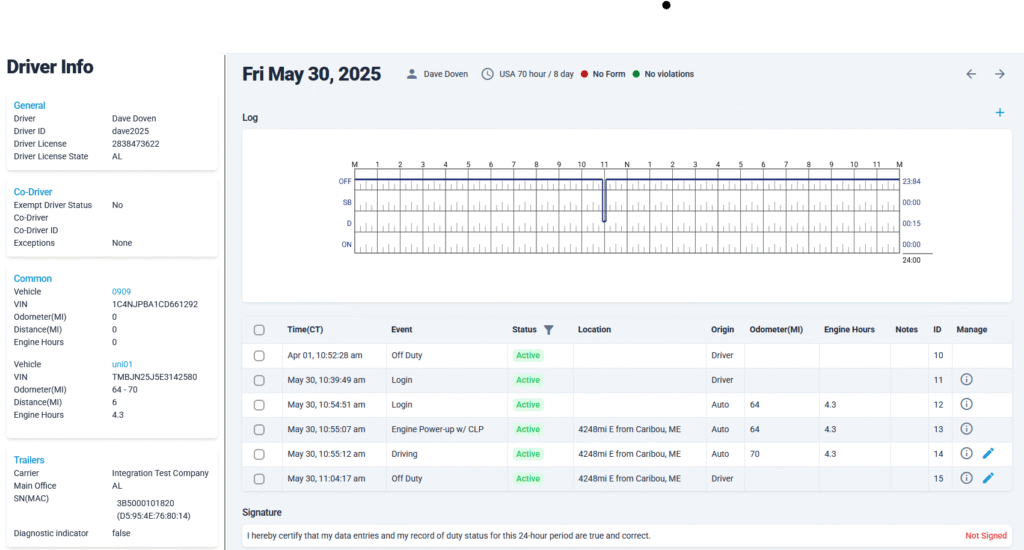Click the plus icon to add log event
1024x550 pixels.
pos(999,113)
